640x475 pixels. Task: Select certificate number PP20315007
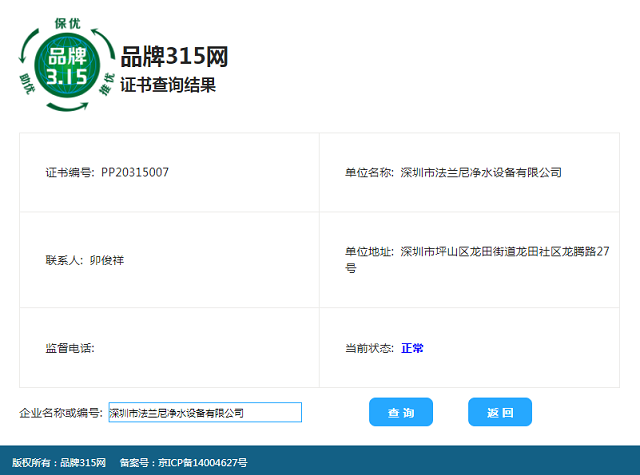point(135,172)
